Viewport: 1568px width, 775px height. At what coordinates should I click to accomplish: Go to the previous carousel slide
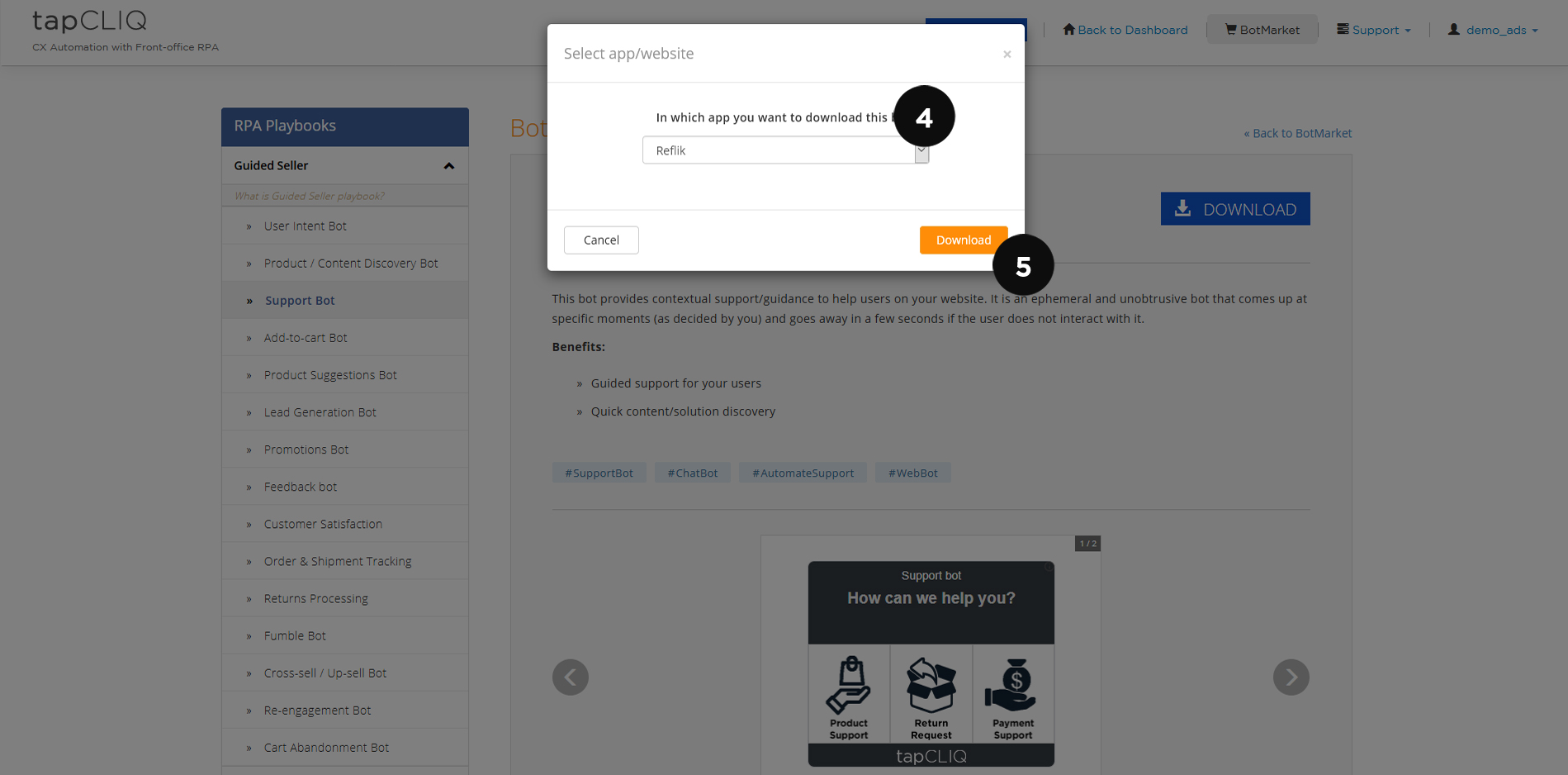[x=571, y=677]
